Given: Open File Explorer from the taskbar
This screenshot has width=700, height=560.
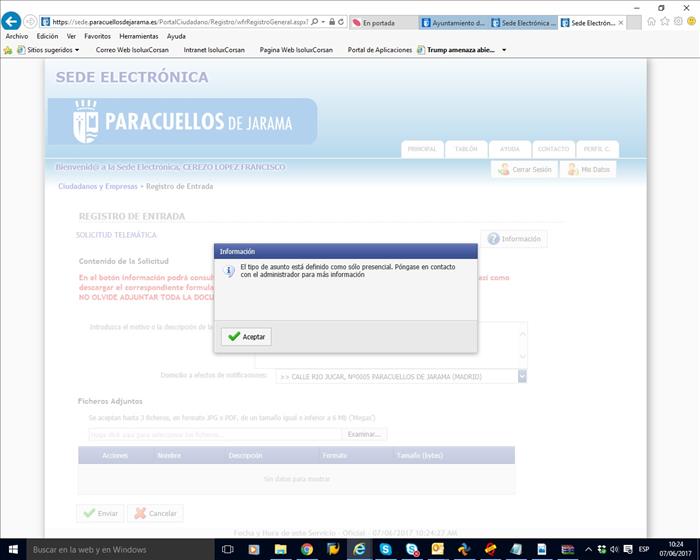Looking at the screenshot, I should click(x=280, y=549).
